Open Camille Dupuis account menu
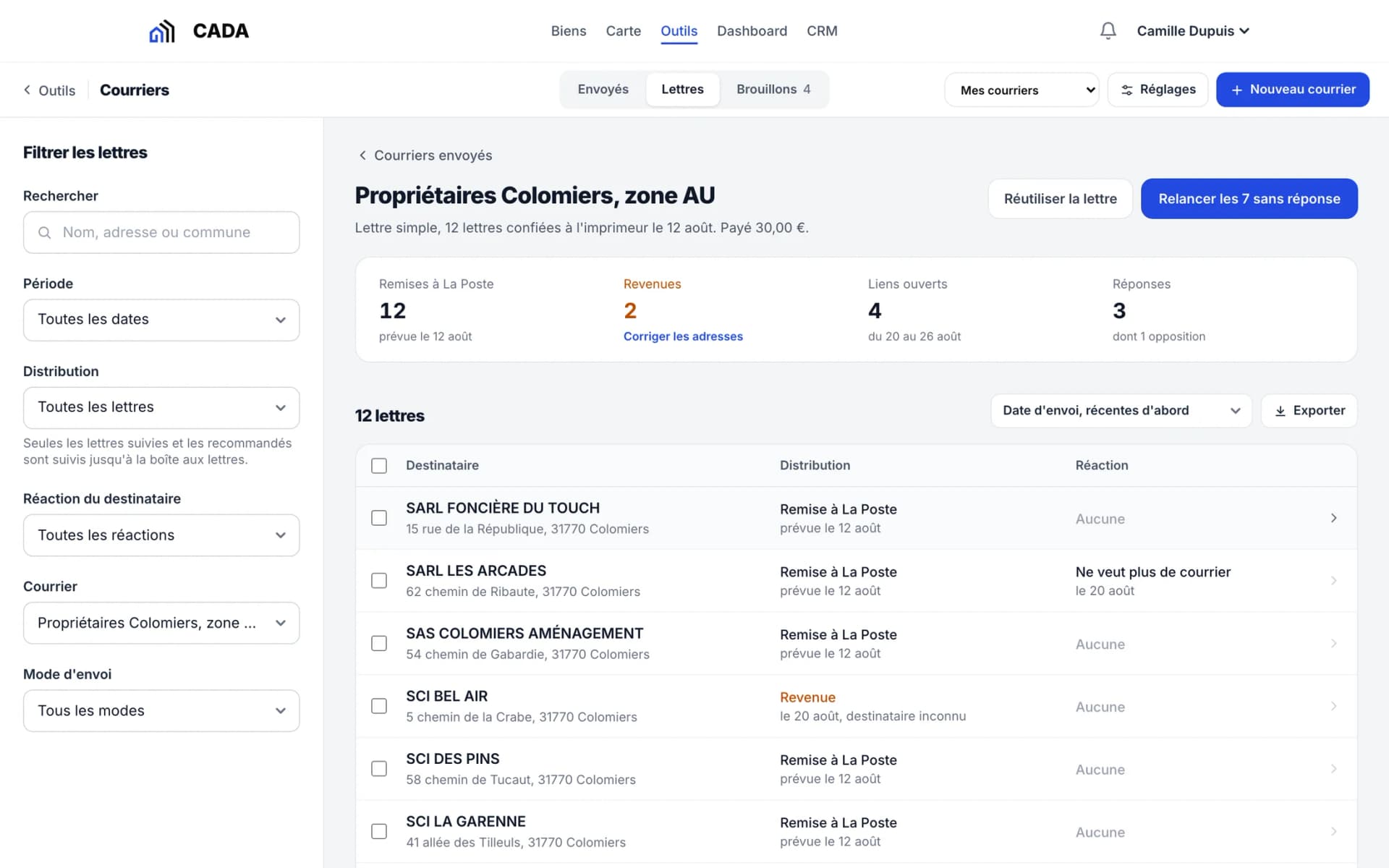This screenshot has width=1389, height=868. pyautogui.click(x=1193, y=31)
